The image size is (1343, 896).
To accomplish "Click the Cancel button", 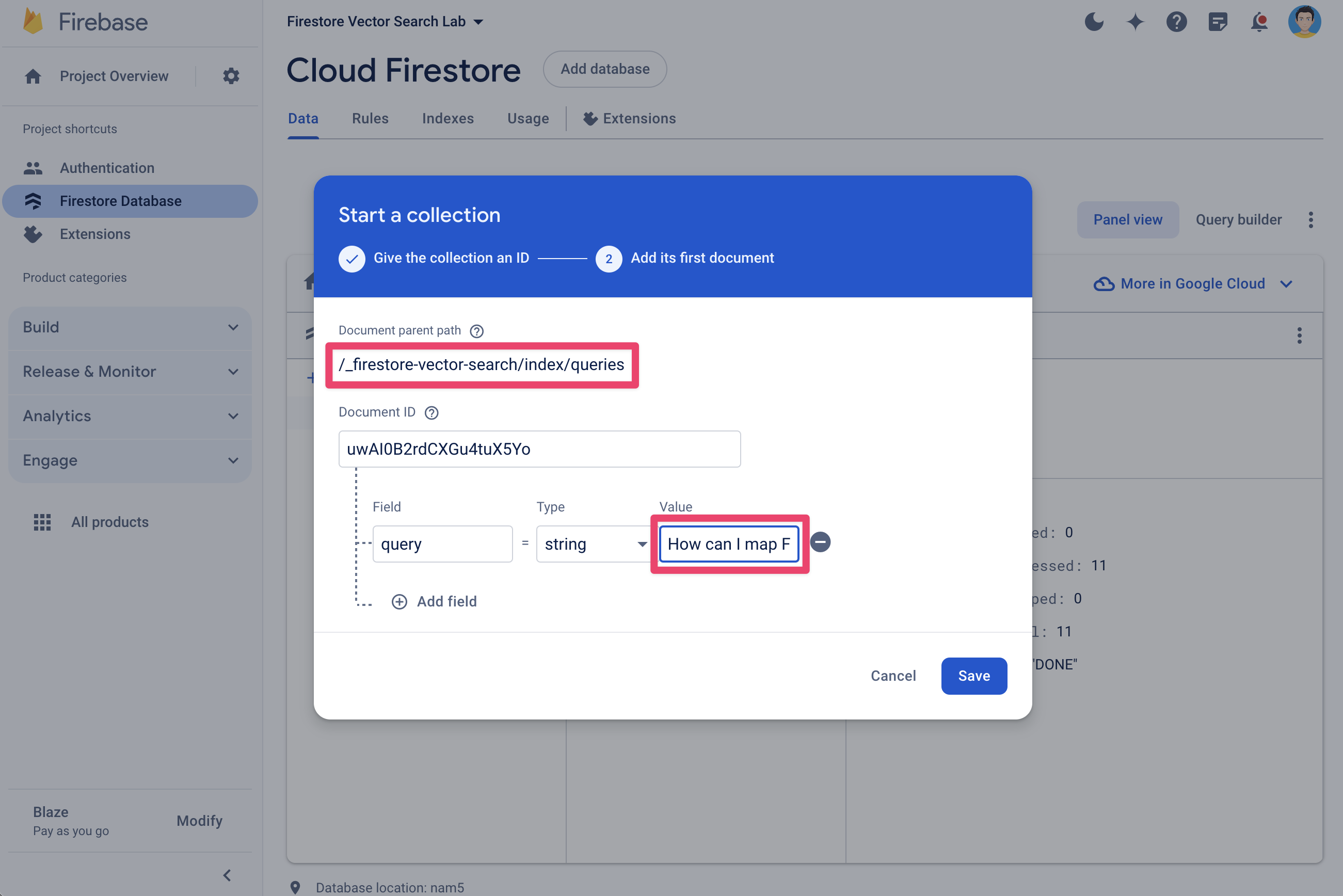I will [893, 675].
